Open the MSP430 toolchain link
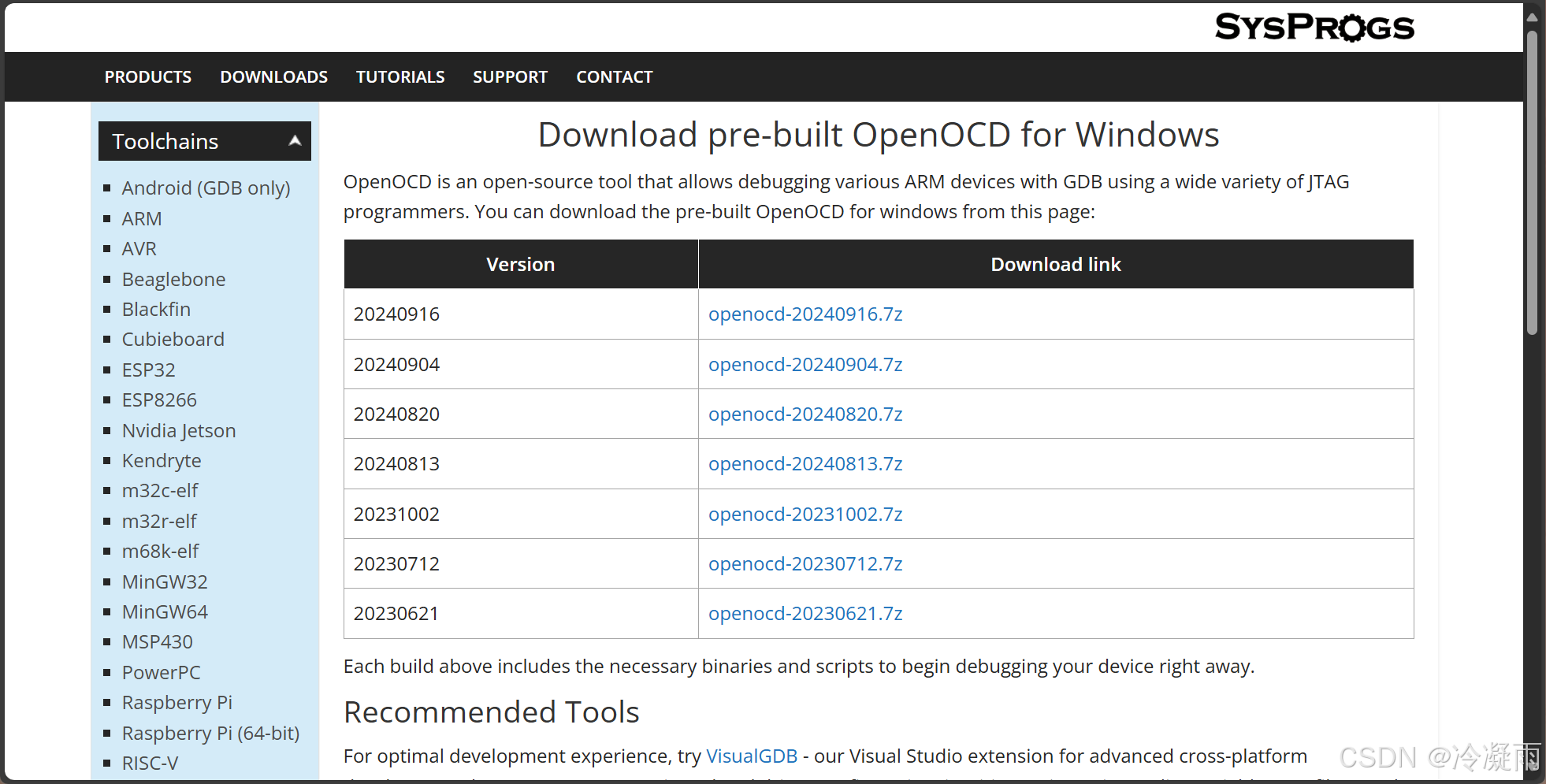The height and width of the screenshot is (784, 1546). click(158, 642)
